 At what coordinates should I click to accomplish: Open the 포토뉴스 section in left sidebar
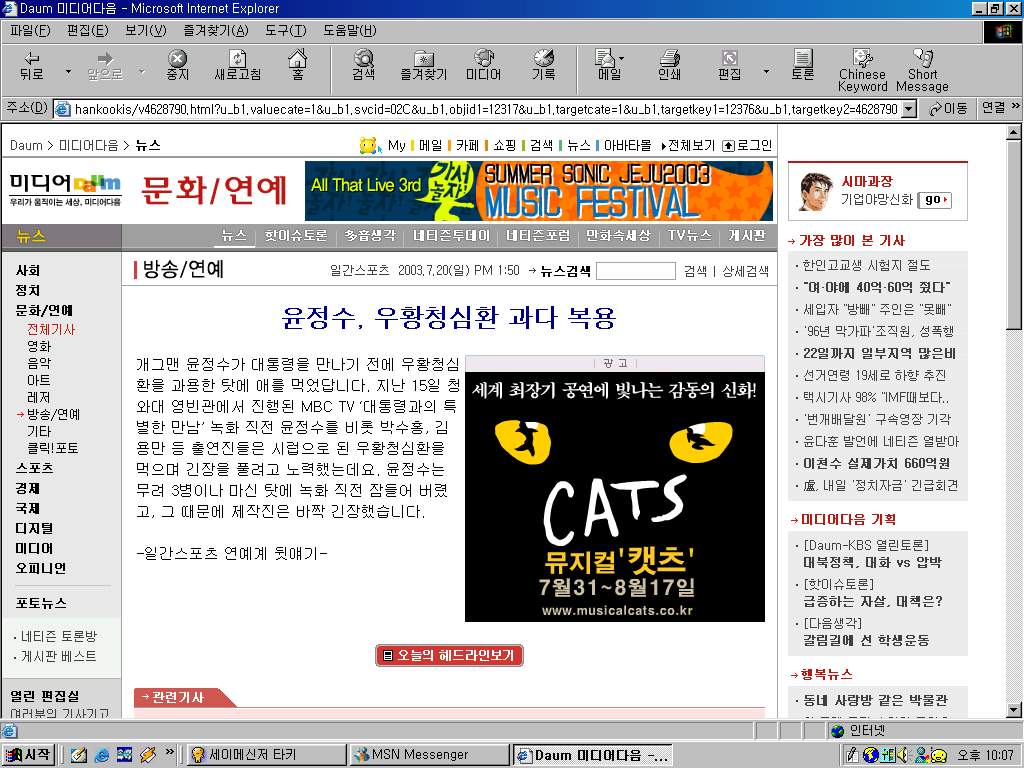(40, 603)
